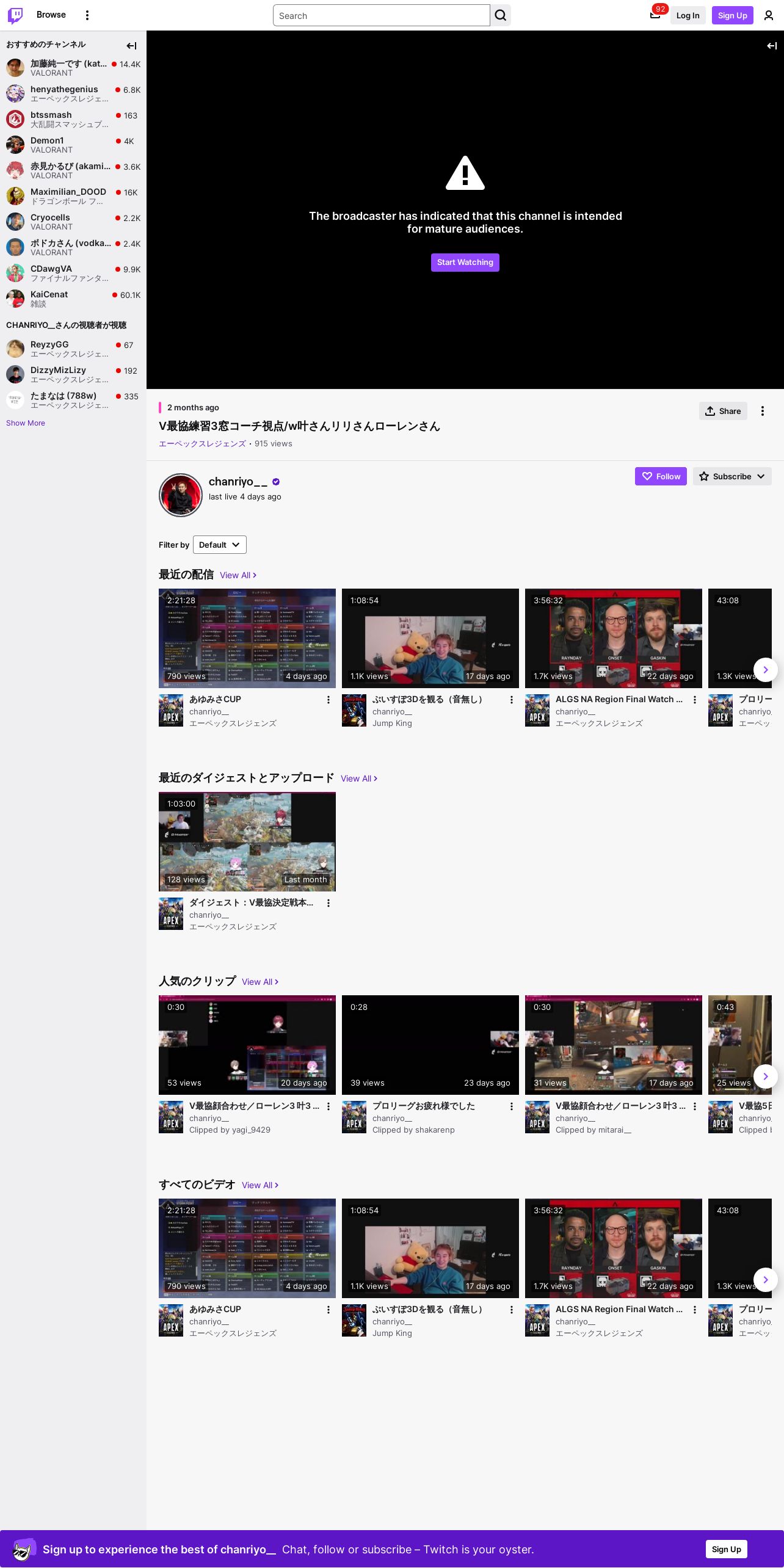The width and height of the screenshot is (784, 1568).
Task: Focus the Search input field
Action: click(382, 15)
